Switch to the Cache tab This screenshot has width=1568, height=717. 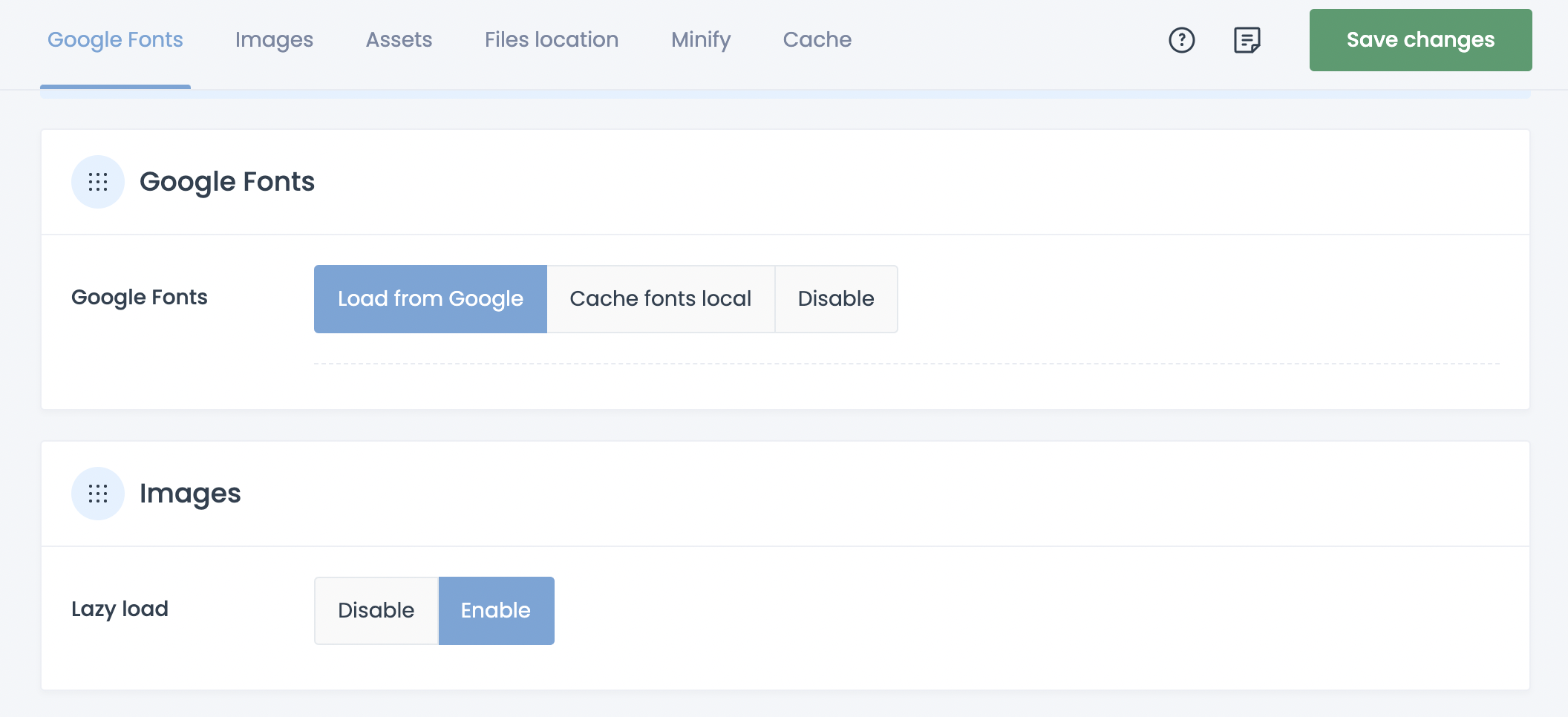pos(817,40)
